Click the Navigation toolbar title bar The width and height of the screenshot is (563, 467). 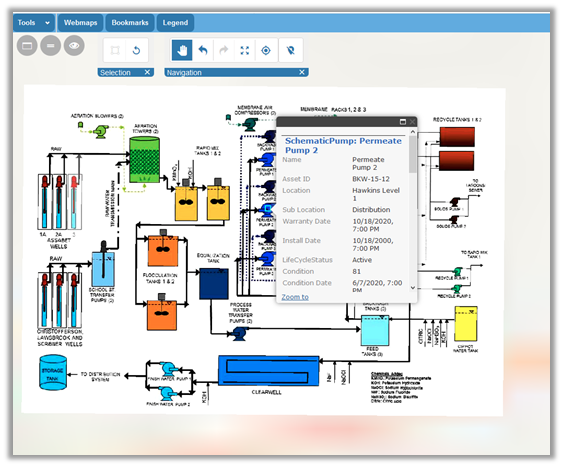click(x=236, y=72)
